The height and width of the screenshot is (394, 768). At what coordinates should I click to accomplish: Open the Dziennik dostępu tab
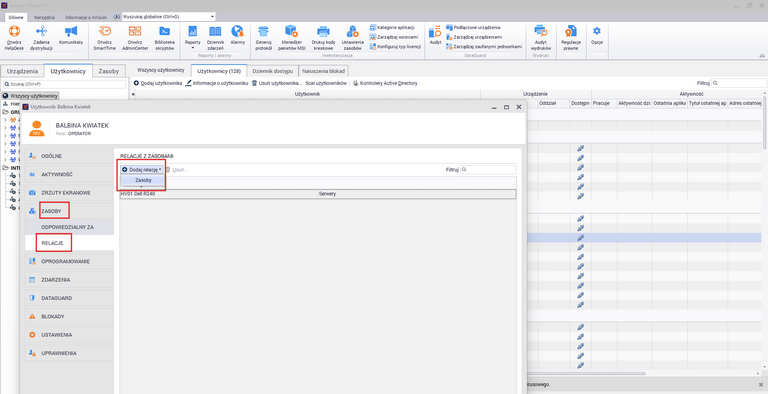tap(273, 71)
